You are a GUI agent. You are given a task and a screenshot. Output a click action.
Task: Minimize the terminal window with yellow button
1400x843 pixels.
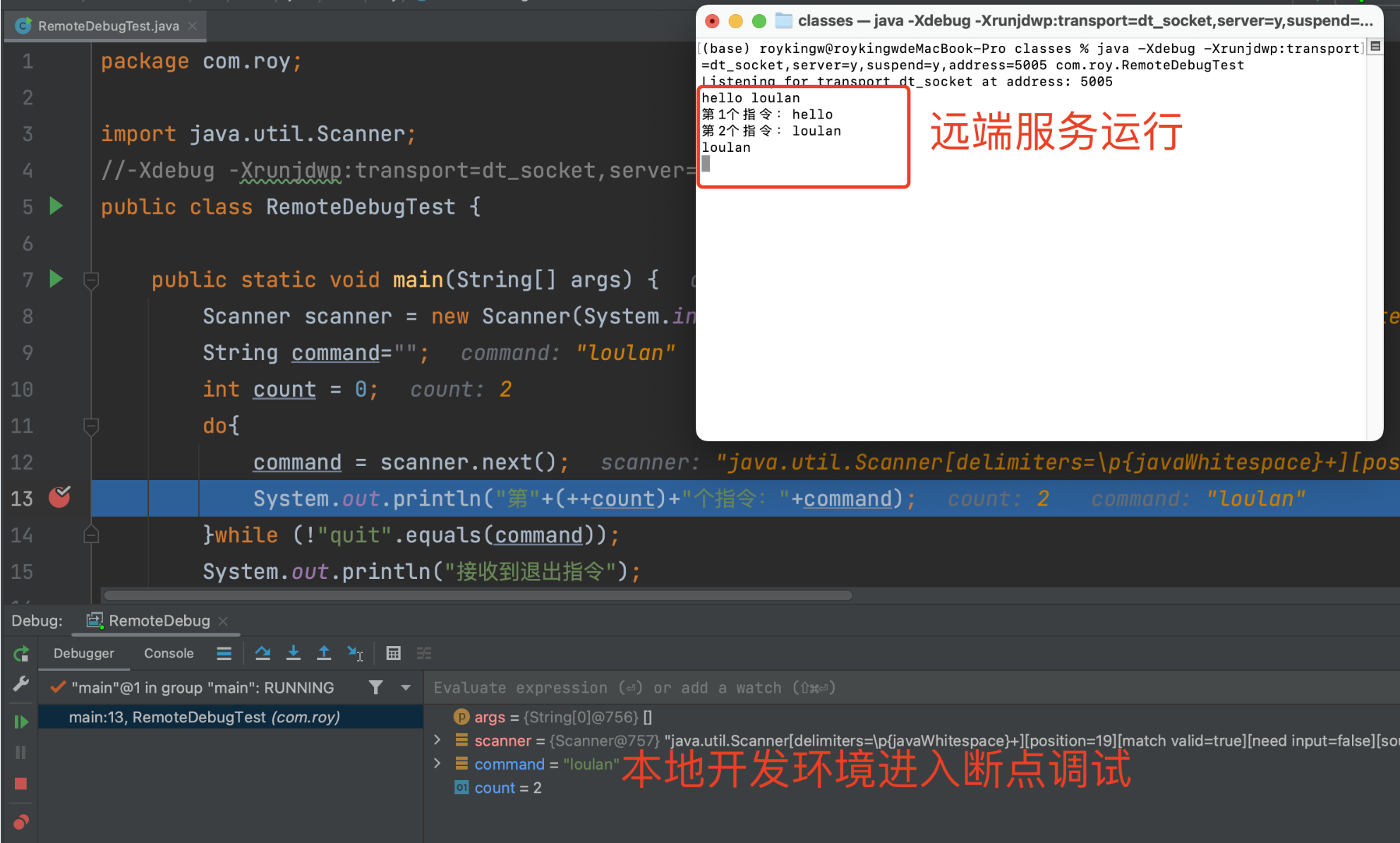(736, 21)
